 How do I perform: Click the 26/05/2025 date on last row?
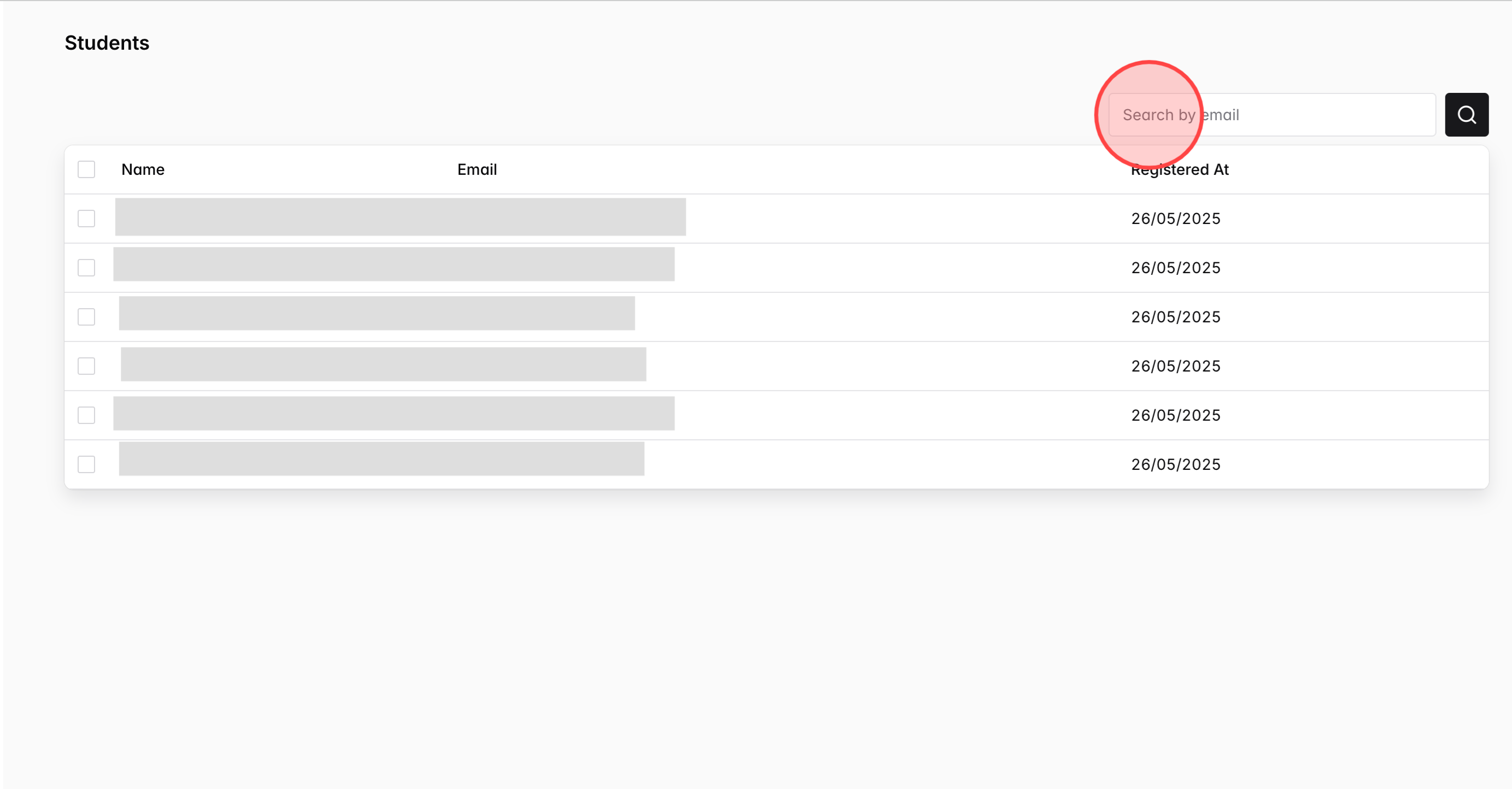click(1176, 464)
